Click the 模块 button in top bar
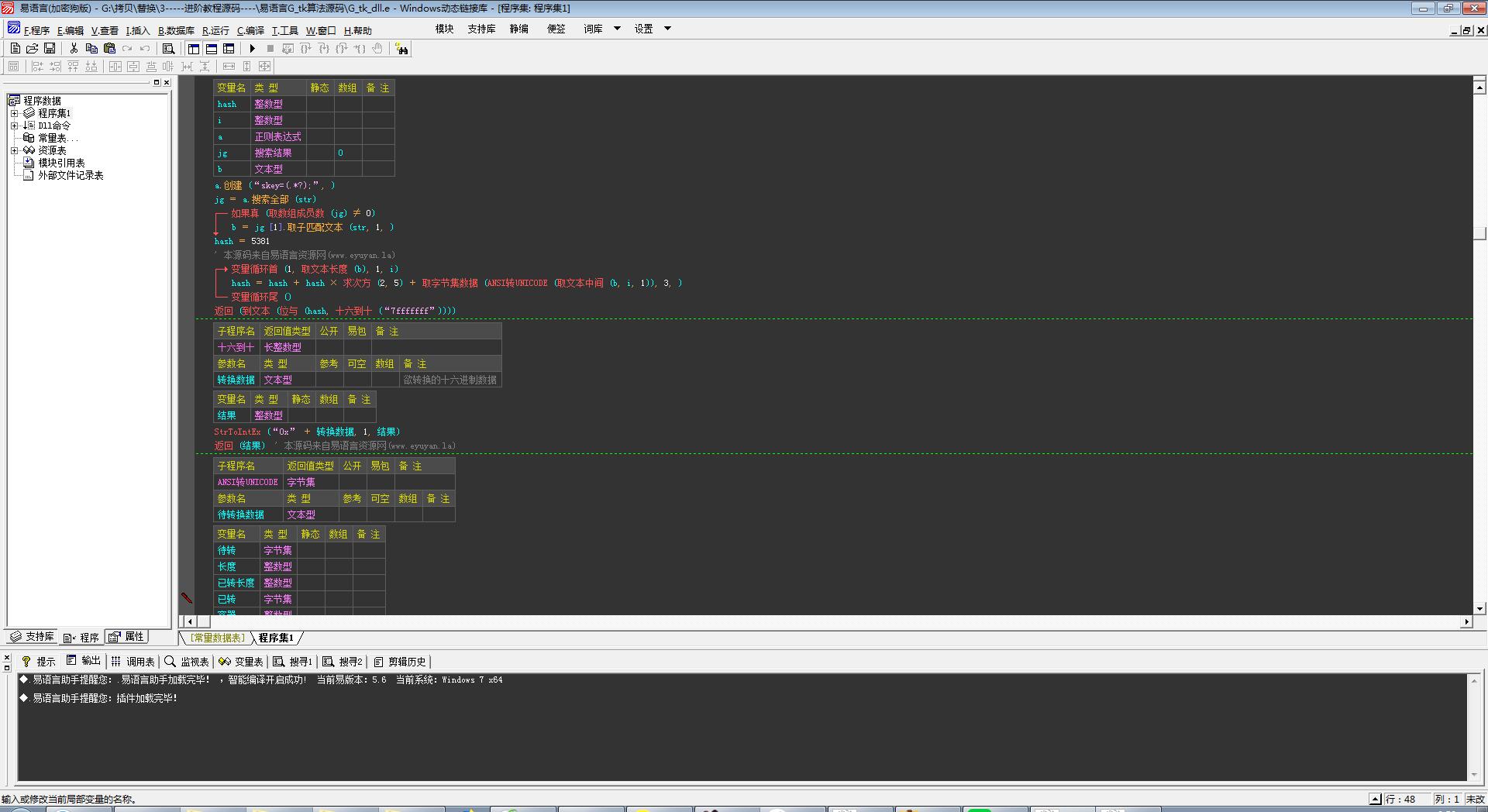Screen dimensions: 1488x812 (x=444, y=29)
